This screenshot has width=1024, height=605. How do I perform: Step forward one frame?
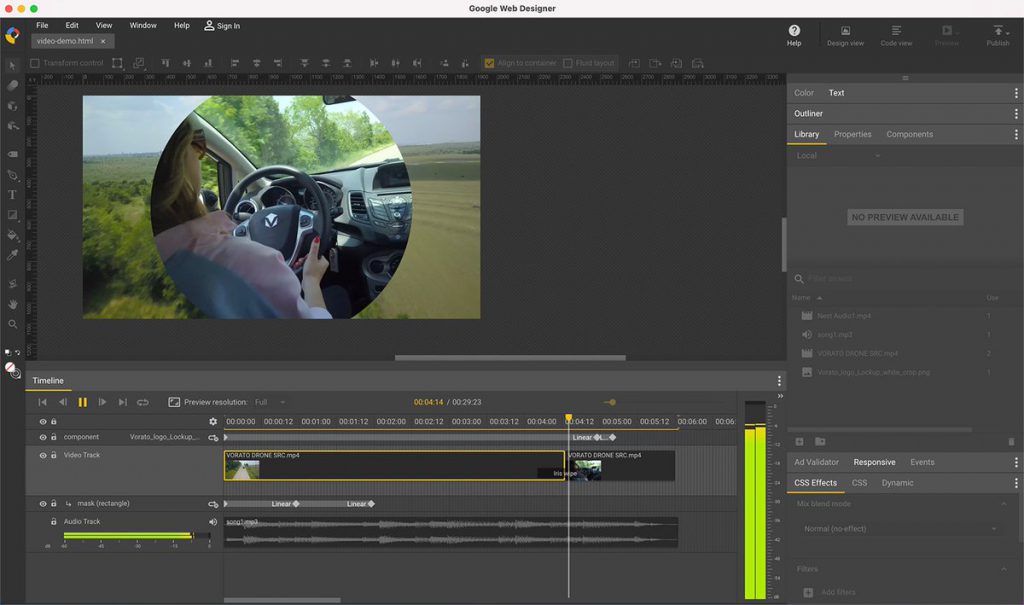102,402
